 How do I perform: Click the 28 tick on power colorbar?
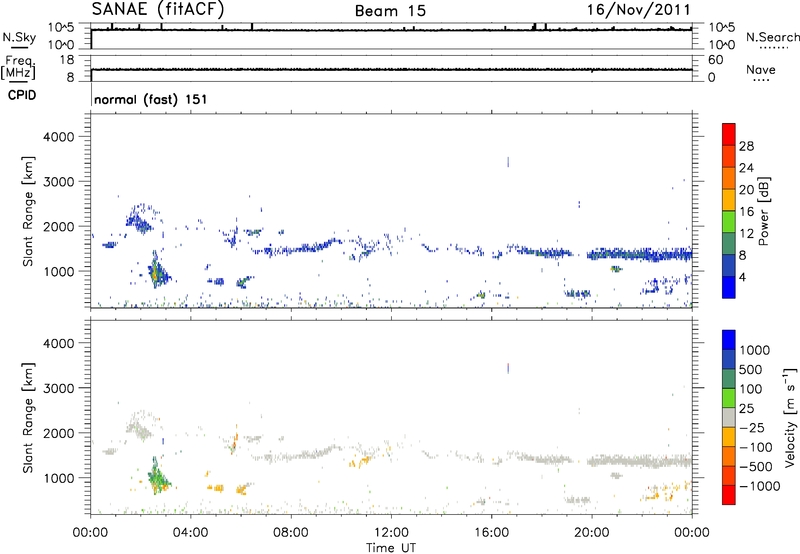point(746,146)
